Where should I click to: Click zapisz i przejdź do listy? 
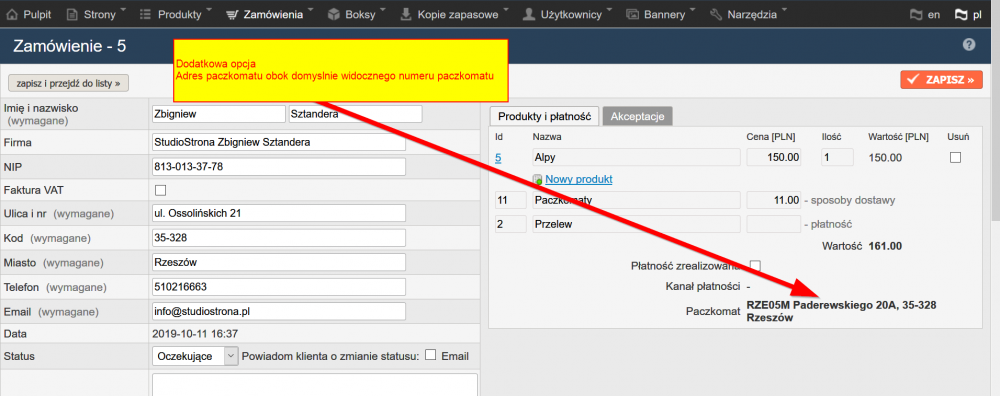[68, 83]
